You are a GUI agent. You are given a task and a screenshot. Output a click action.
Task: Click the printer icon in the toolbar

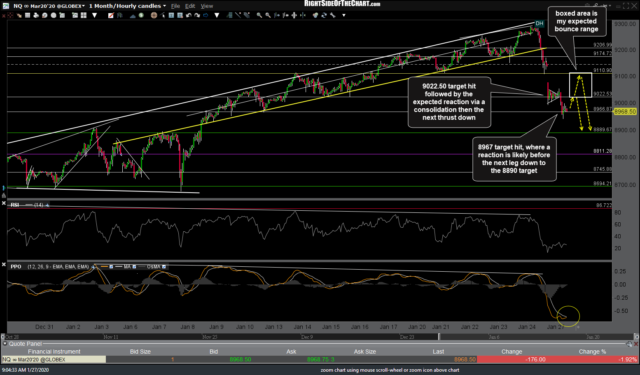pos(36,15)
